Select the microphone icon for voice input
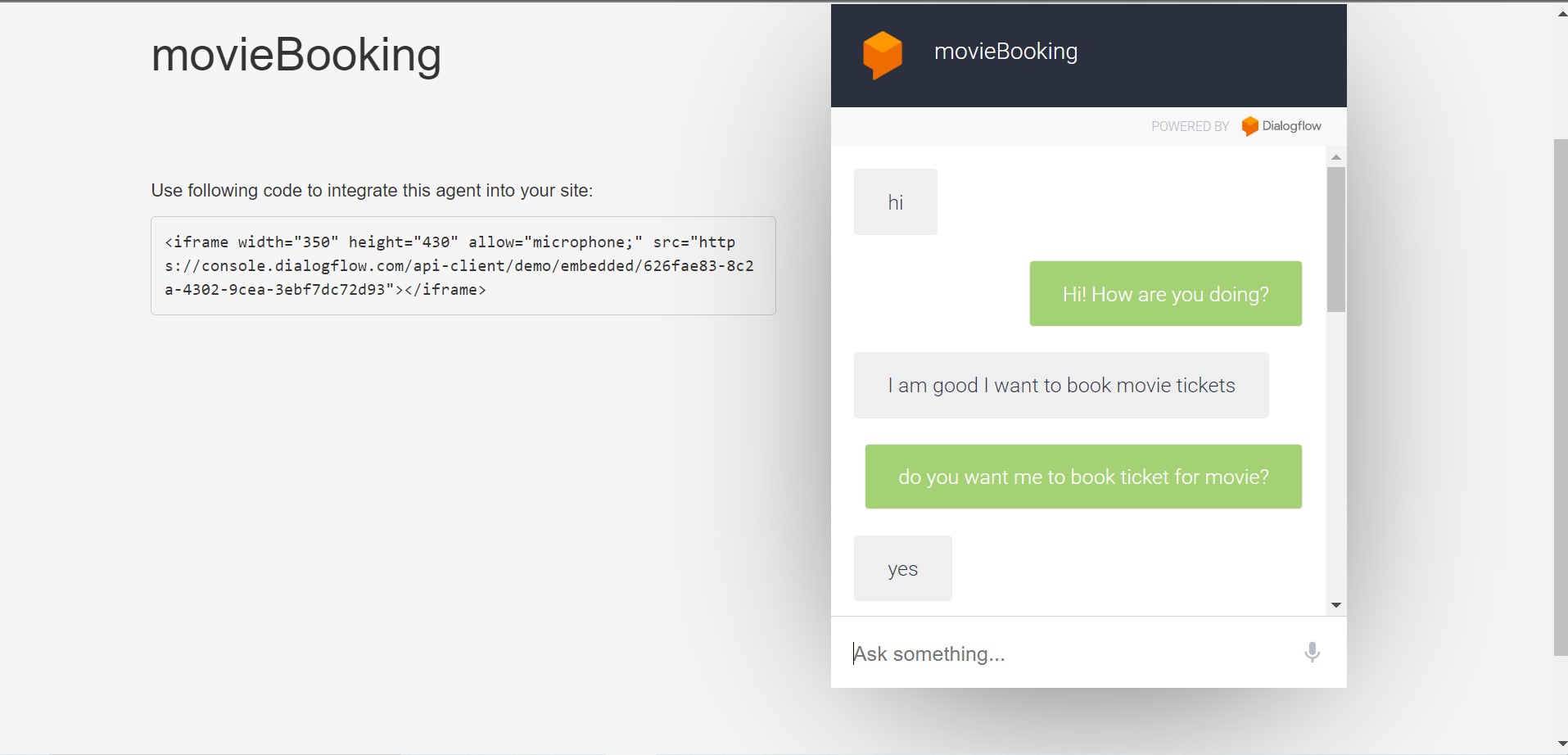The height and width of the screenshot is (755, 1568). [x=1310, y=653]
